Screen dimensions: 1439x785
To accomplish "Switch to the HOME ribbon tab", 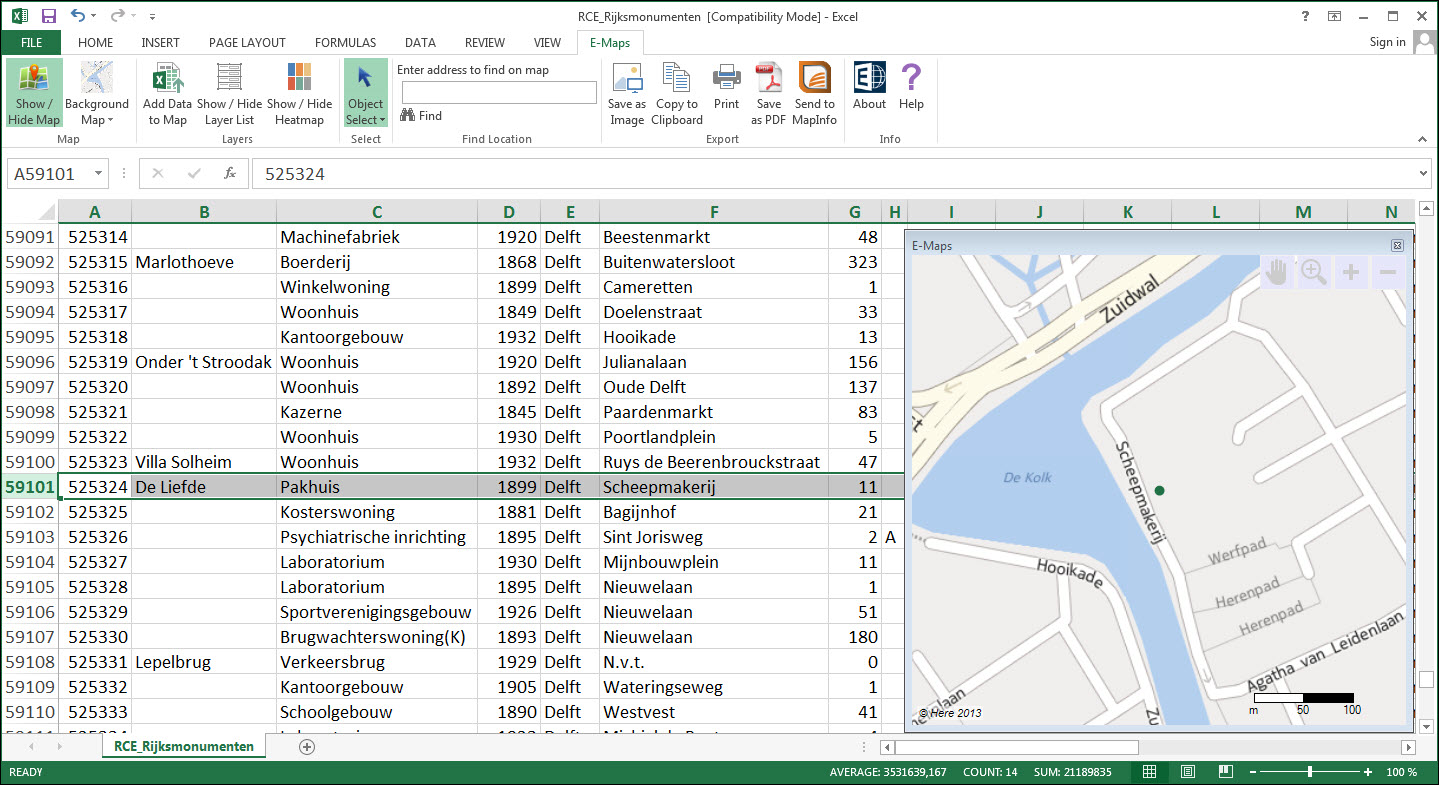I will tap(96, 43).
